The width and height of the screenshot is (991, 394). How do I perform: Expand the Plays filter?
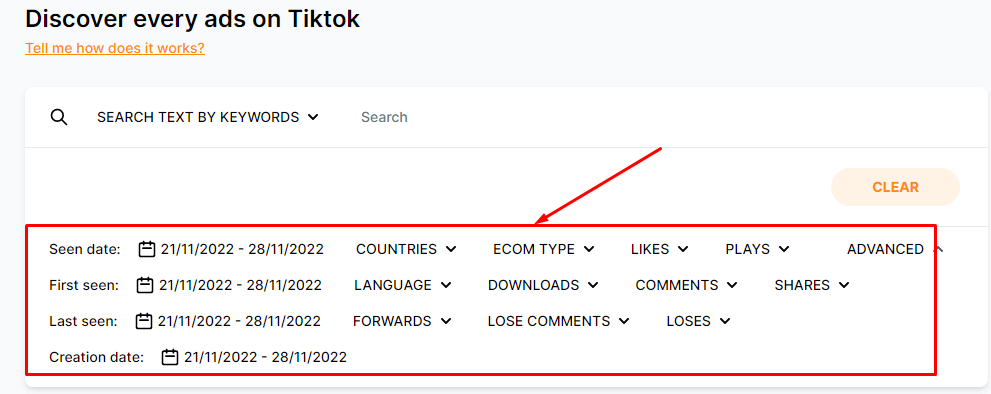(757, 249)
